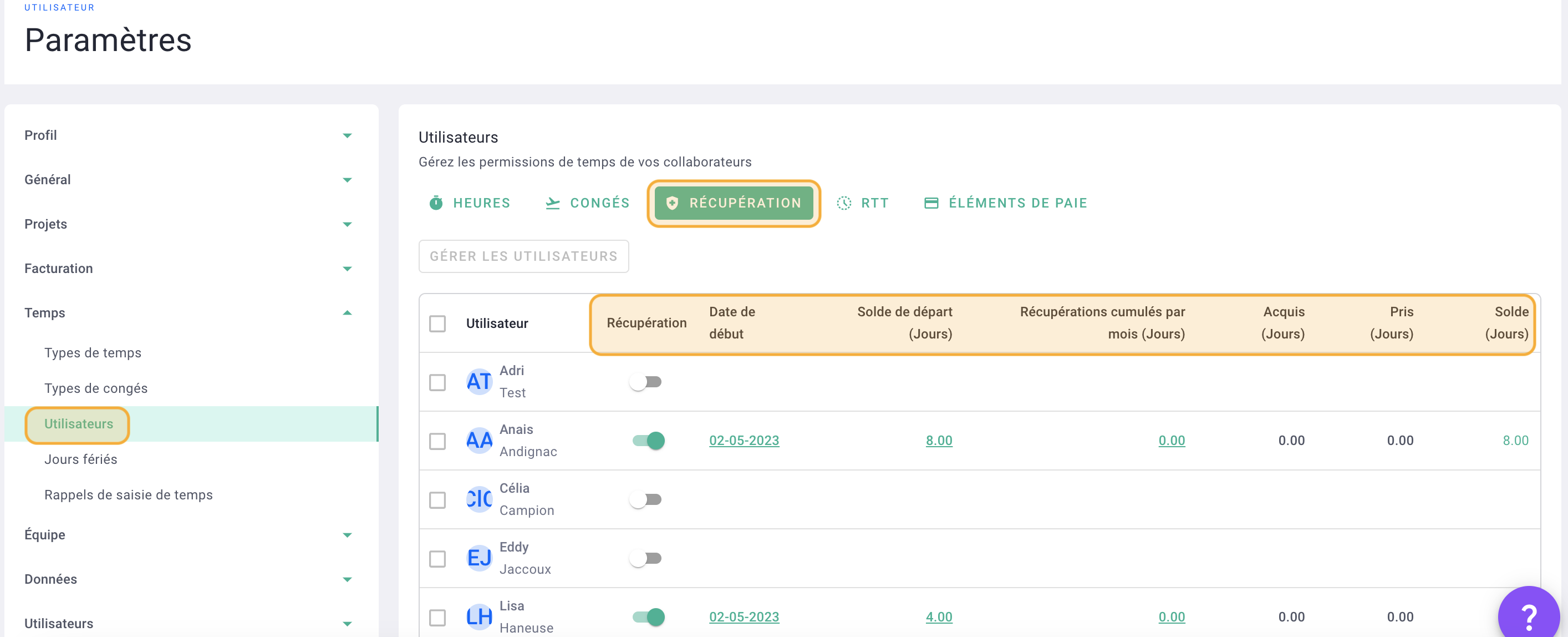Select the Récupération tab
This screenshot has height=637, width=1568.
coord(734,203)
